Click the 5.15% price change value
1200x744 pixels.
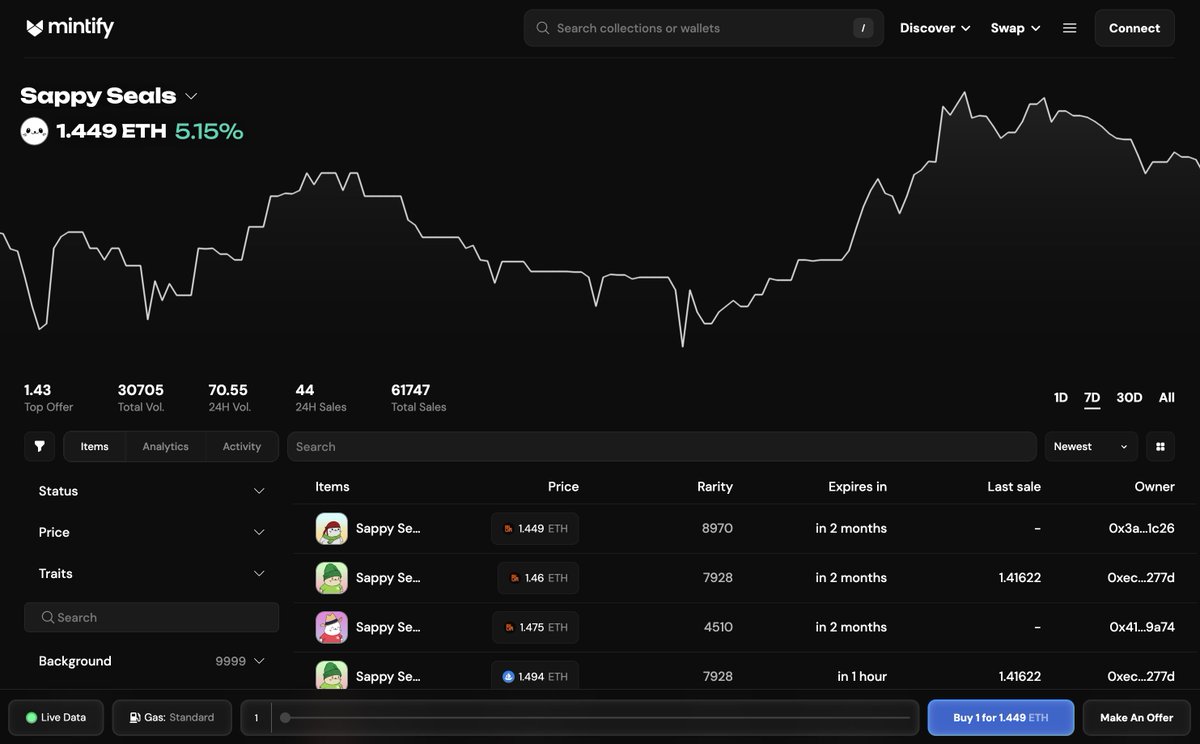pyautogui.click(x=209, y=131)
